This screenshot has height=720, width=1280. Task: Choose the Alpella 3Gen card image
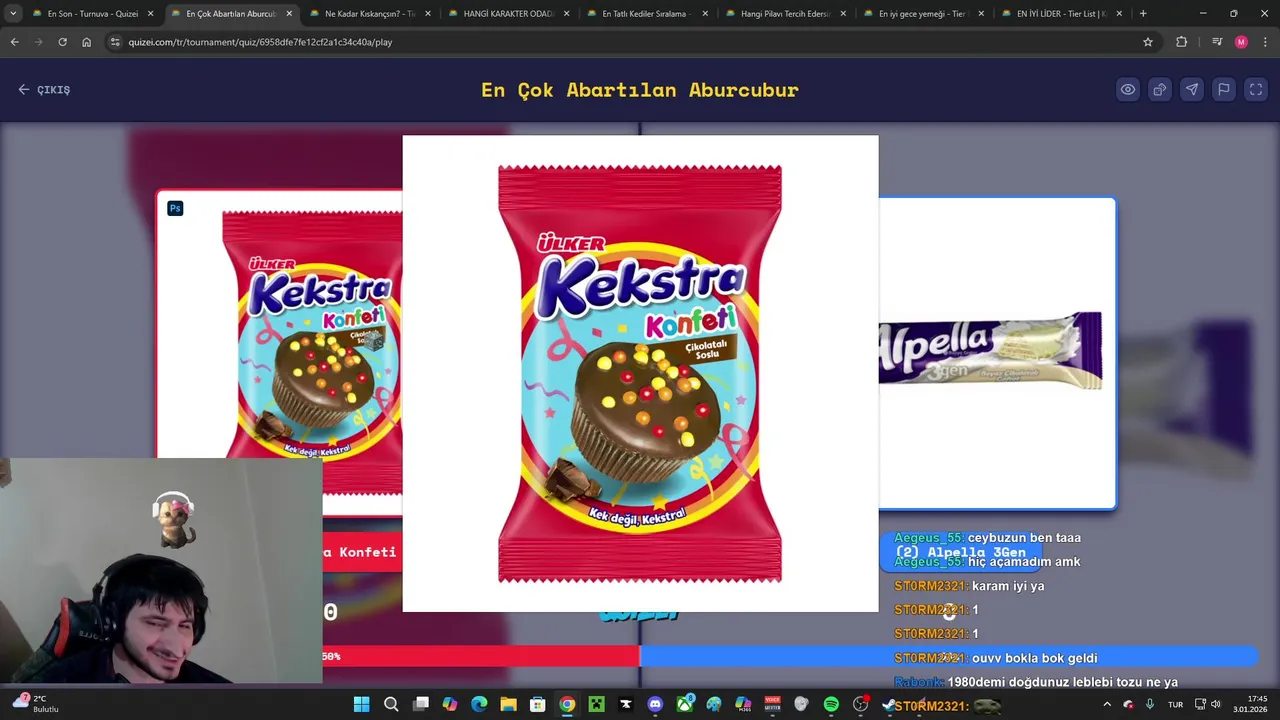tap(996, 353)
